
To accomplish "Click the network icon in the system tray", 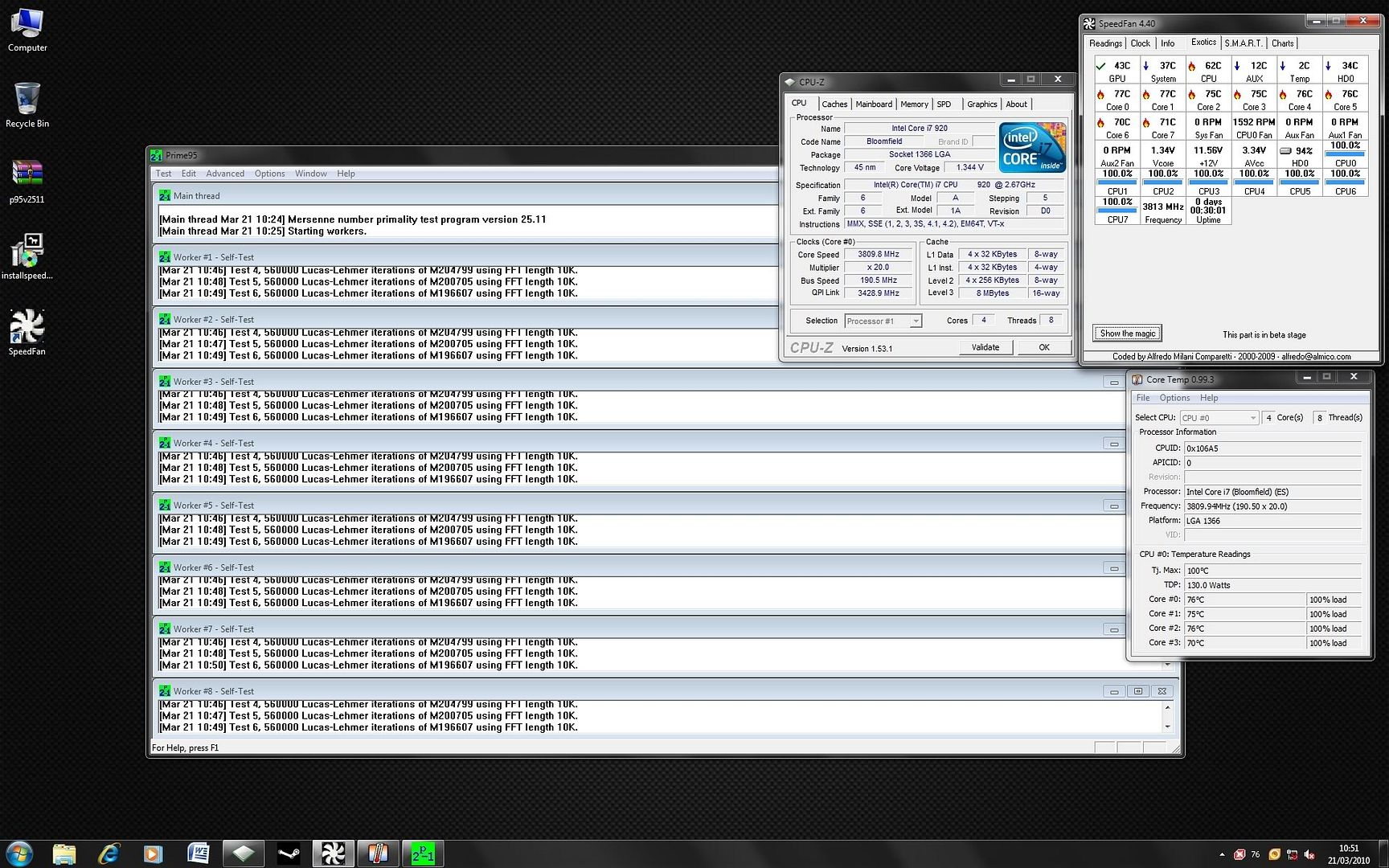I will [1292, 854].
